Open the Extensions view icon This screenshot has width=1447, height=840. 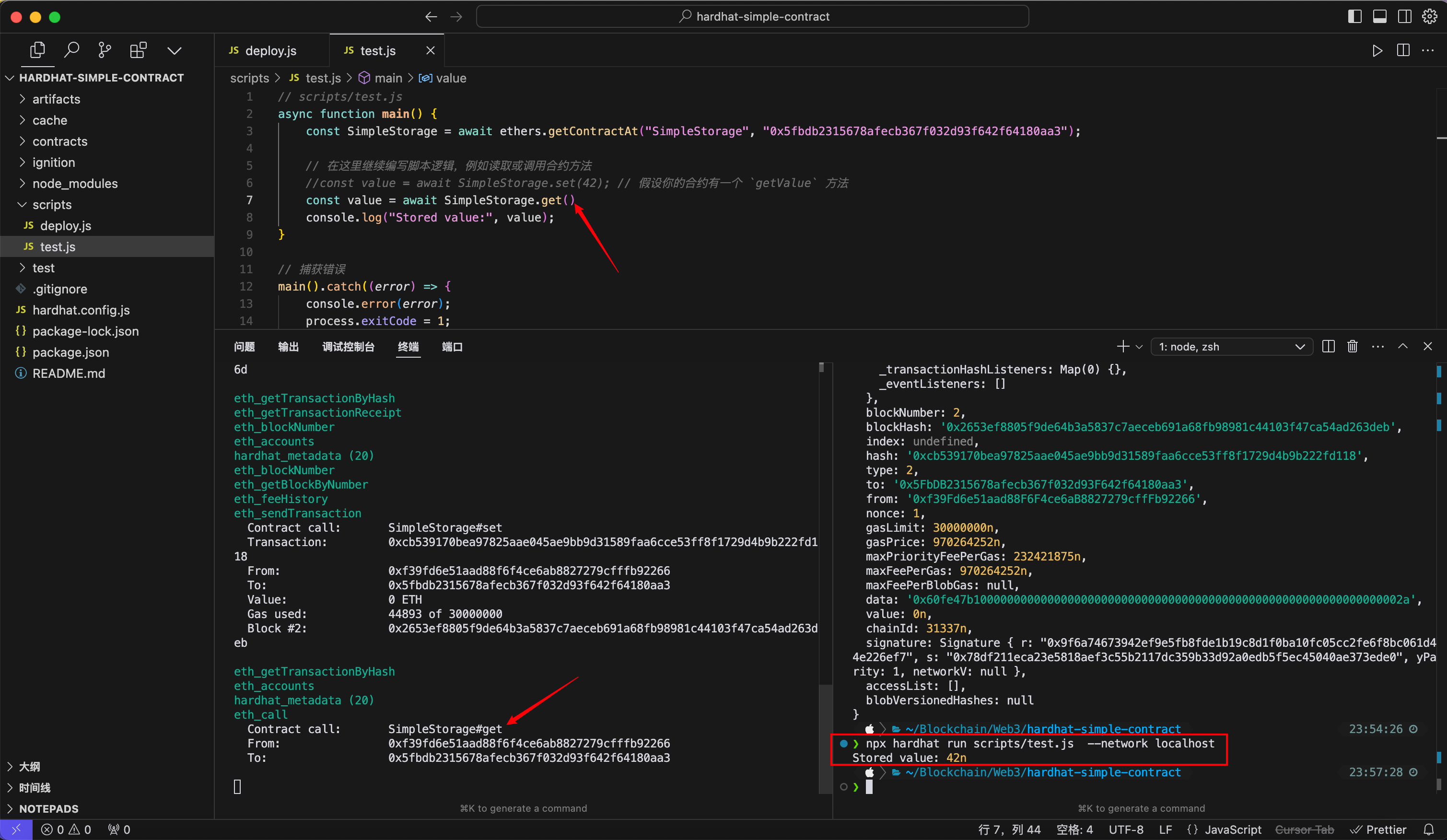pos(139,50)
